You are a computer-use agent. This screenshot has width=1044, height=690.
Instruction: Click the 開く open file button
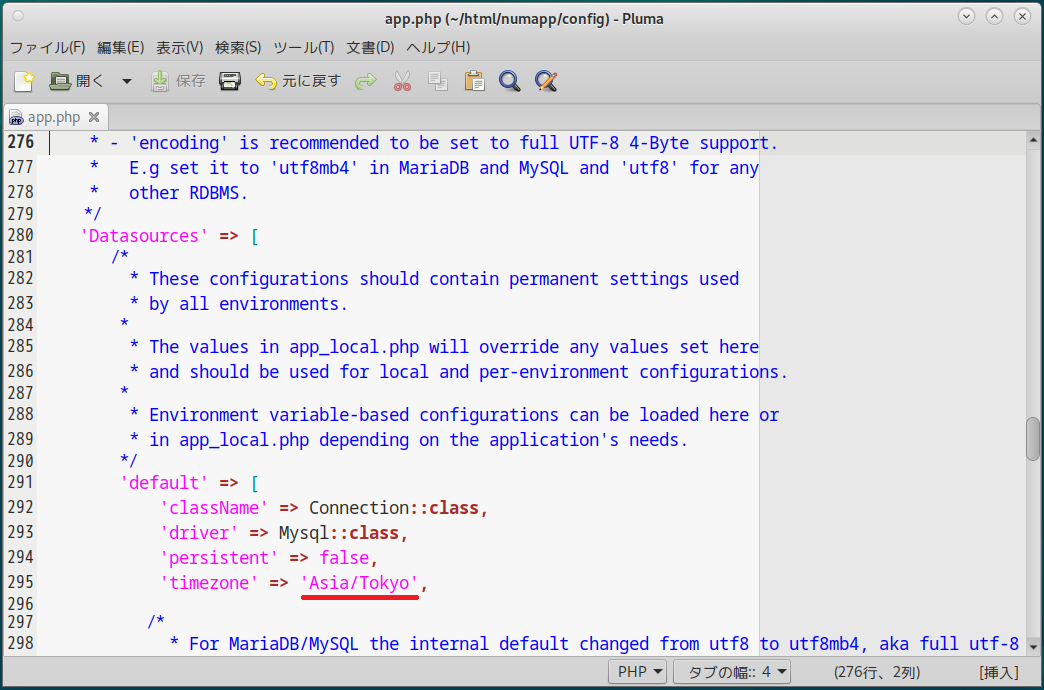pyautogui.click(x=77, y=81)
